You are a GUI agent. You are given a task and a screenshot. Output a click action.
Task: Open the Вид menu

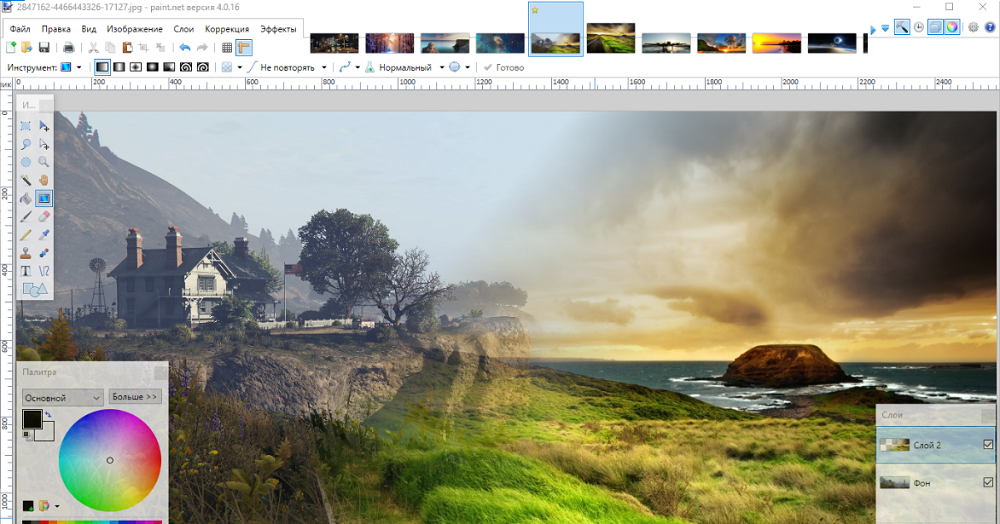point(89,29)
